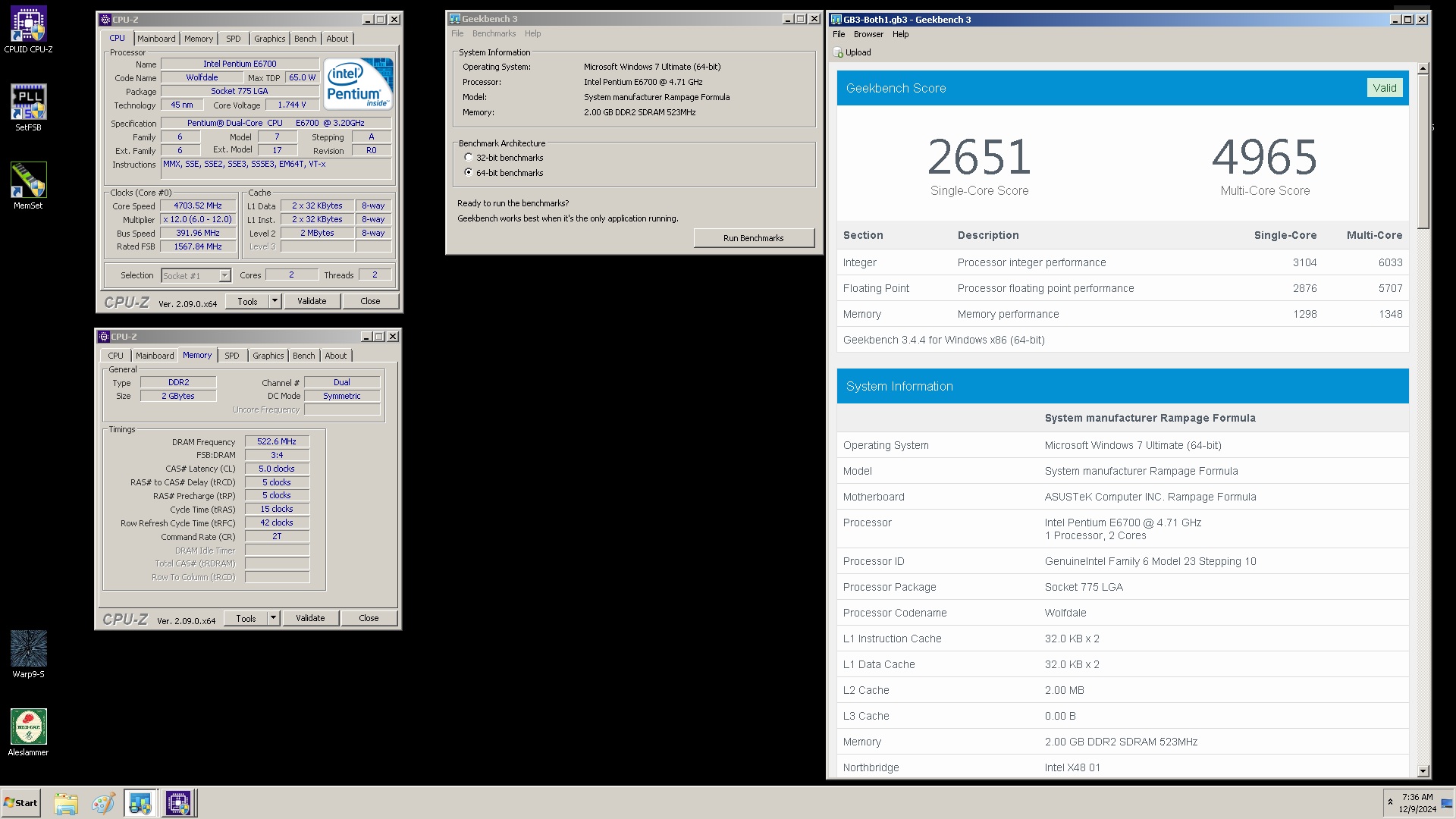
Task: Switch to SPD tab in top CPU-Z
Action: [234, 39]
